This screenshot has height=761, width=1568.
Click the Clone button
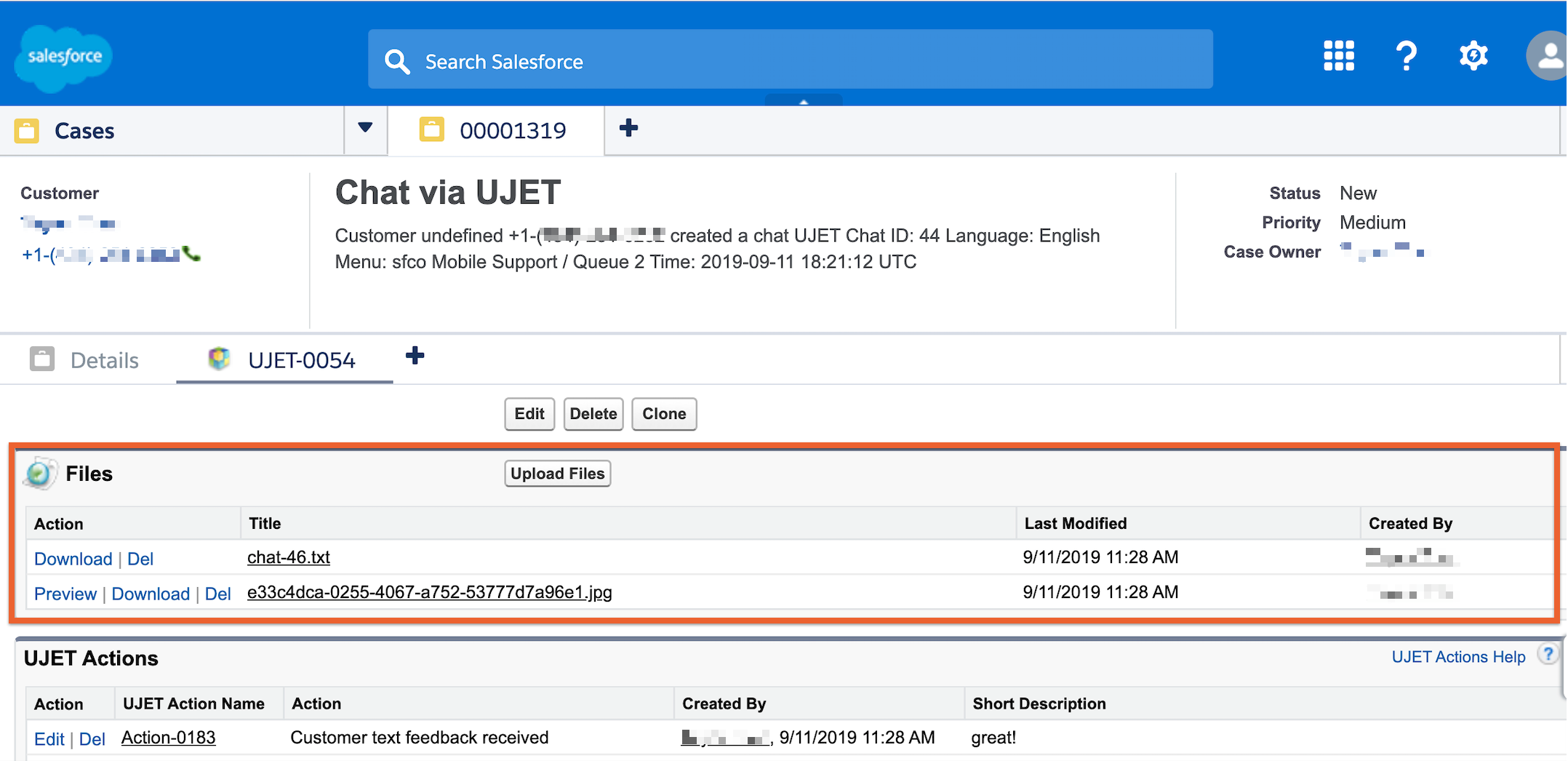tap(663, 414)
